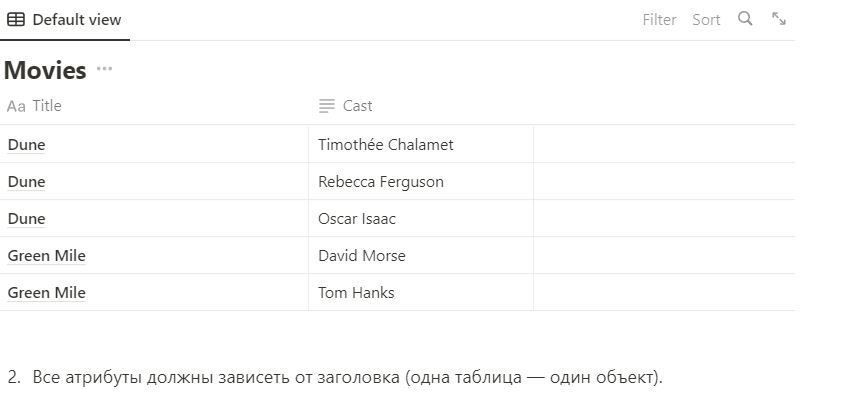
Task: Open database as full page icon
Action: coord(779,19)
